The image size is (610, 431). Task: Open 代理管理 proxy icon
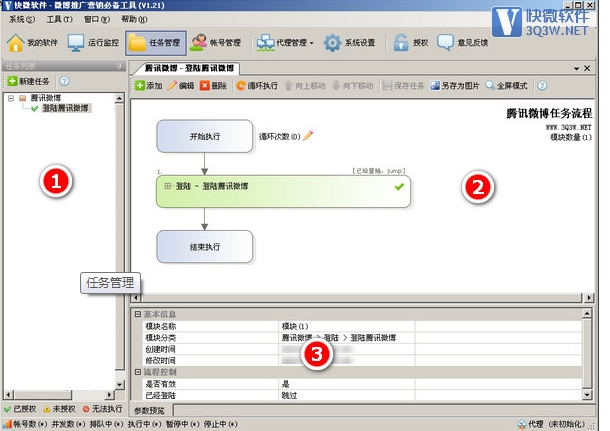tap(265, 43)
